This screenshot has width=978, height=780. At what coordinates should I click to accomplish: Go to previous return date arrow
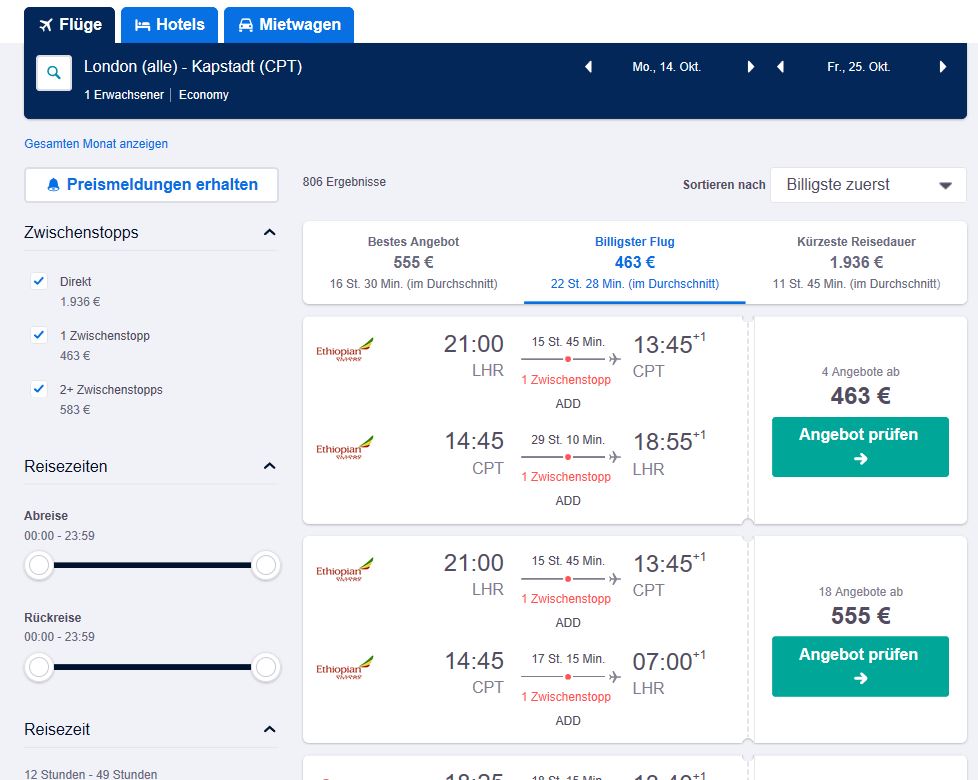[x=780, y=67]
